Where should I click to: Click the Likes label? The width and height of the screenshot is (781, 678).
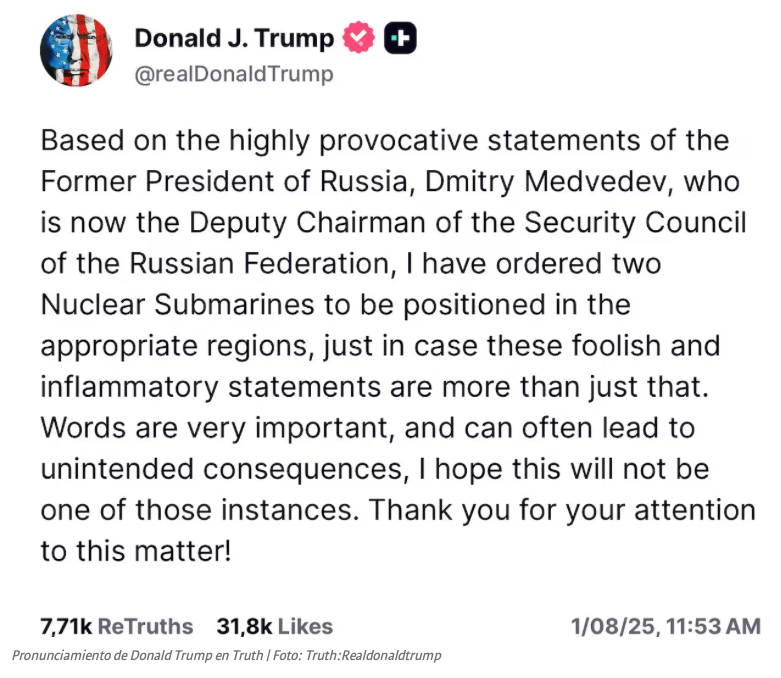(305, 626)
